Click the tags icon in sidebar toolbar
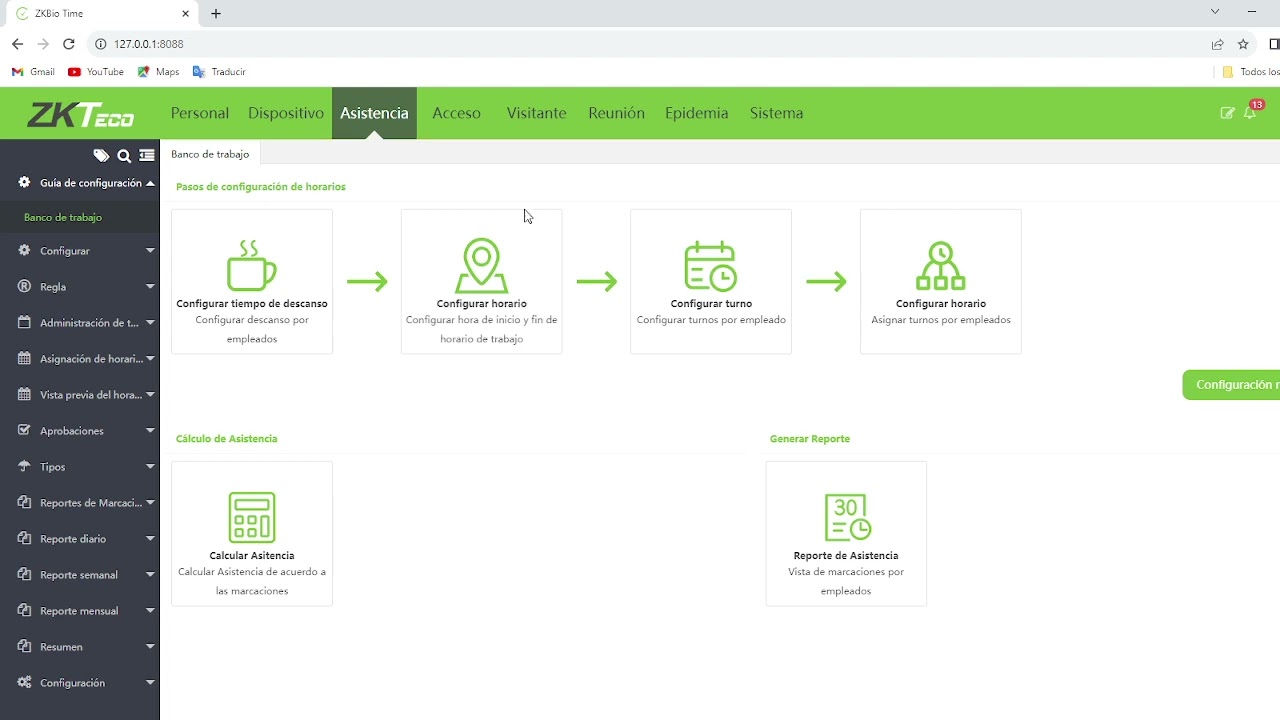Image resolution: width=1280 pixels, height=720 pixels. click(x=101, y=155)
